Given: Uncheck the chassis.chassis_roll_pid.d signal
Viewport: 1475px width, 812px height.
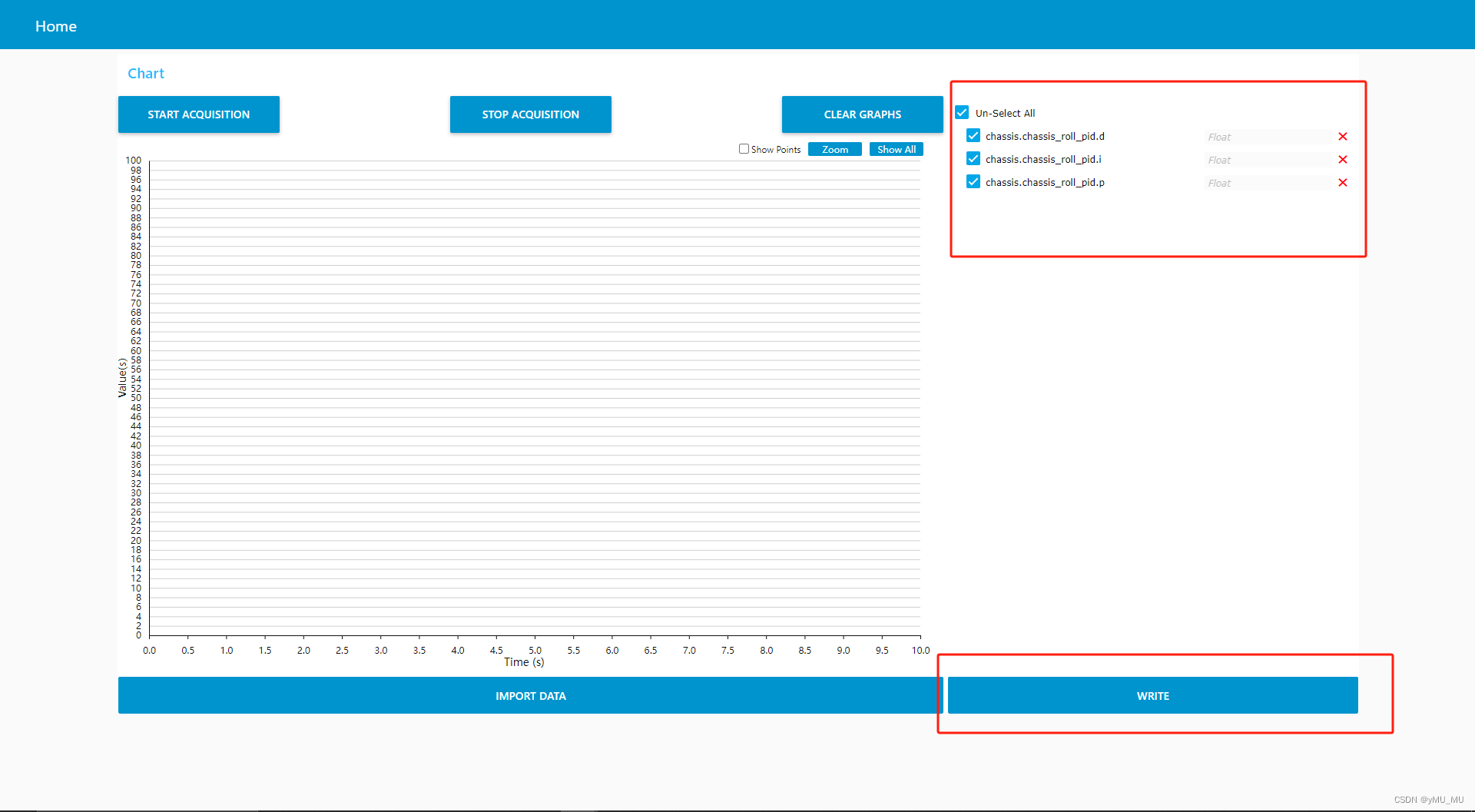Looking at the screenshot, I should pos(973,135).
